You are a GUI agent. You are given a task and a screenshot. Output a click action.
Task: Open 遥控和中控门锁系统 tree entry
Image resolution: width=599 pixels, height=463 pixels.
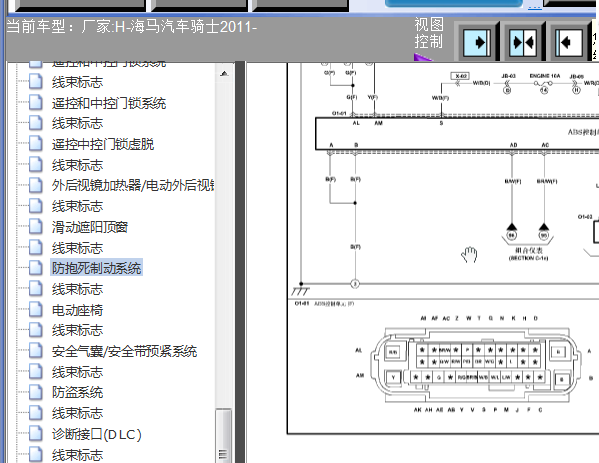[109, 103]
